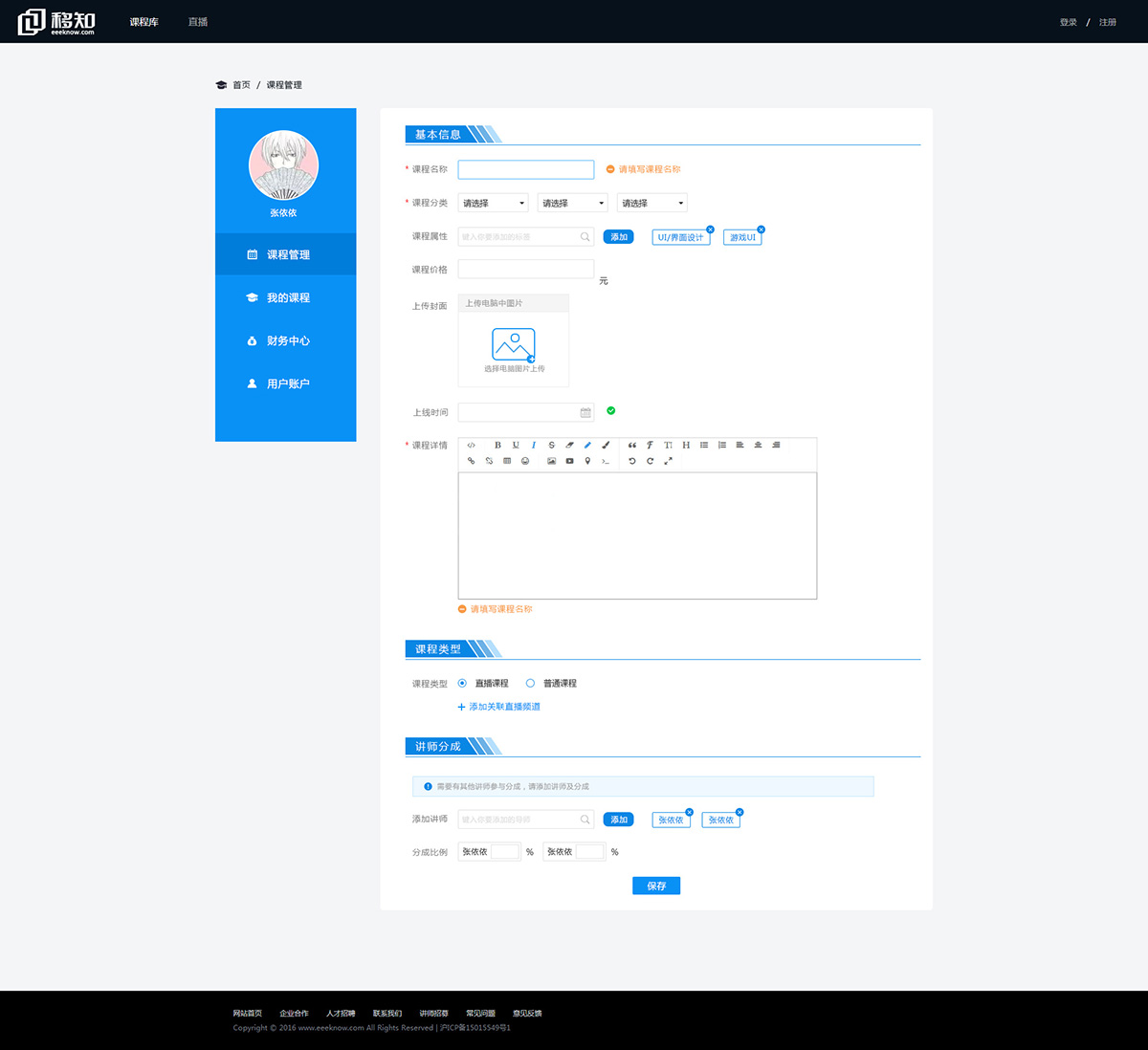Open the heading H tool

pyautogui.click(x=686, y=445)
